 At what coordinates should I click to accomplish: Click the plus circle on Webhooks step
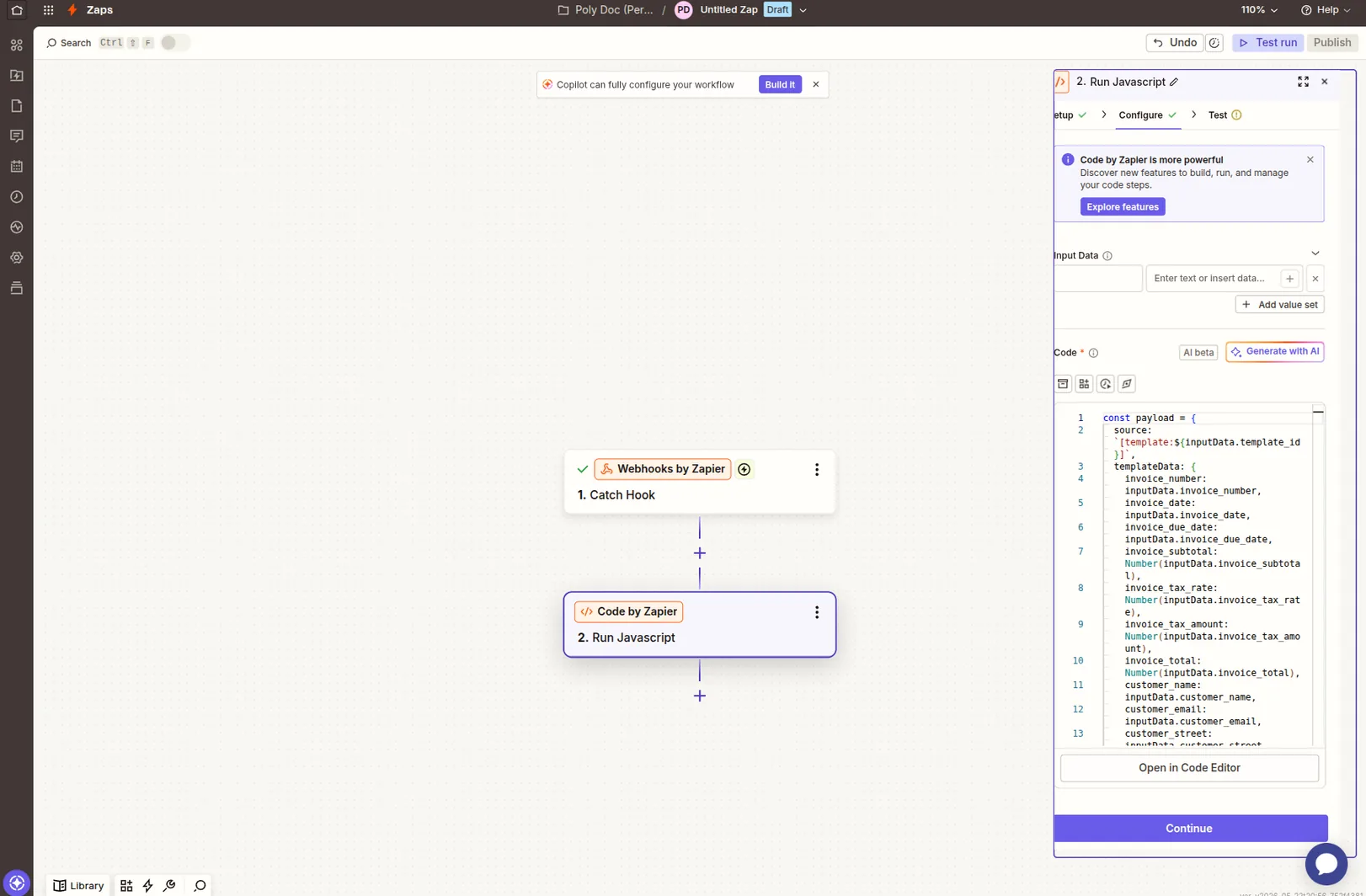744,470
